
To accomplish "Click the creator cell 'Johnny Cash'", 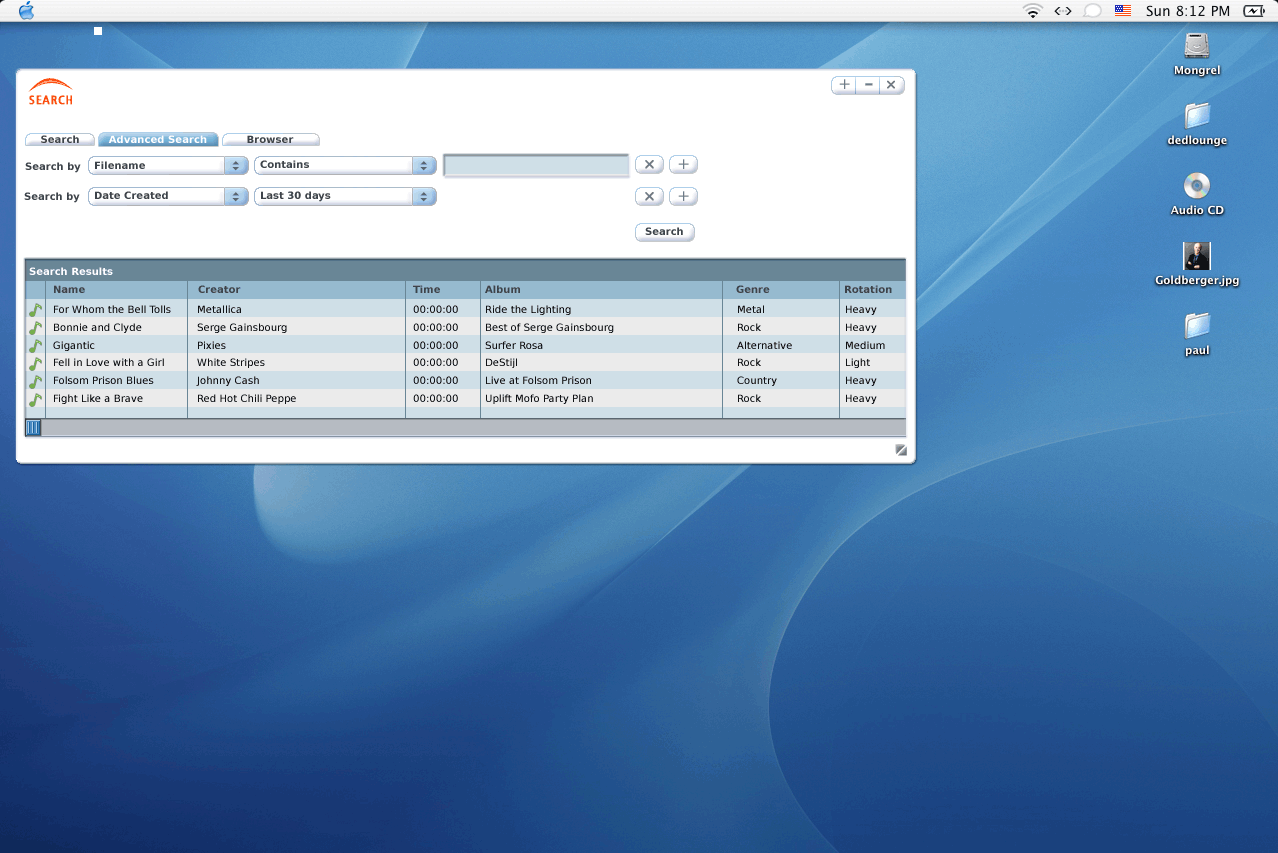I will 228,381.
